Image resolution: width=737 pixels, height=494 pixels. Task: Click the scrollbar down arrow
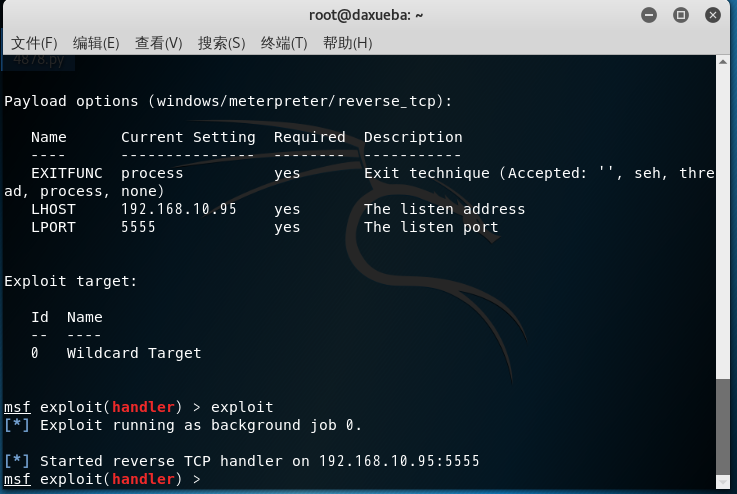[x=723, y=482]
